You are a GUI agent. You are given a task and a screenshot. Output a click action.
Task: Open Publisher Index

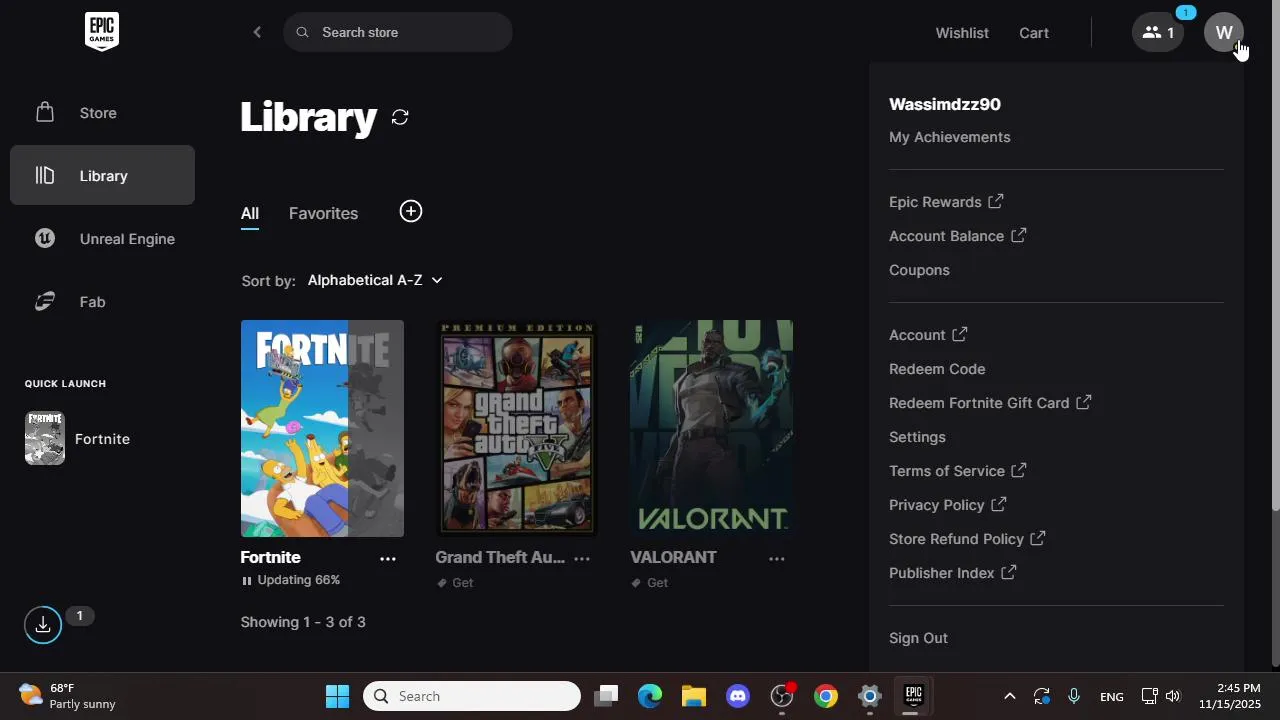click(x=952, y=573)
